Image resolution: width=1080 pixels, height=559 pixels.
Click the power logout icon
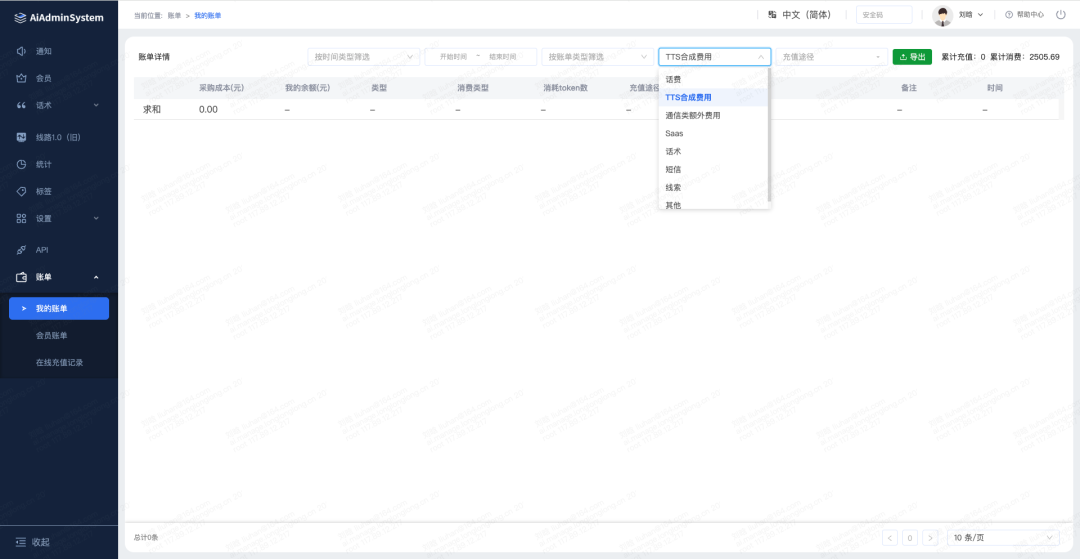pos(1060,15)
